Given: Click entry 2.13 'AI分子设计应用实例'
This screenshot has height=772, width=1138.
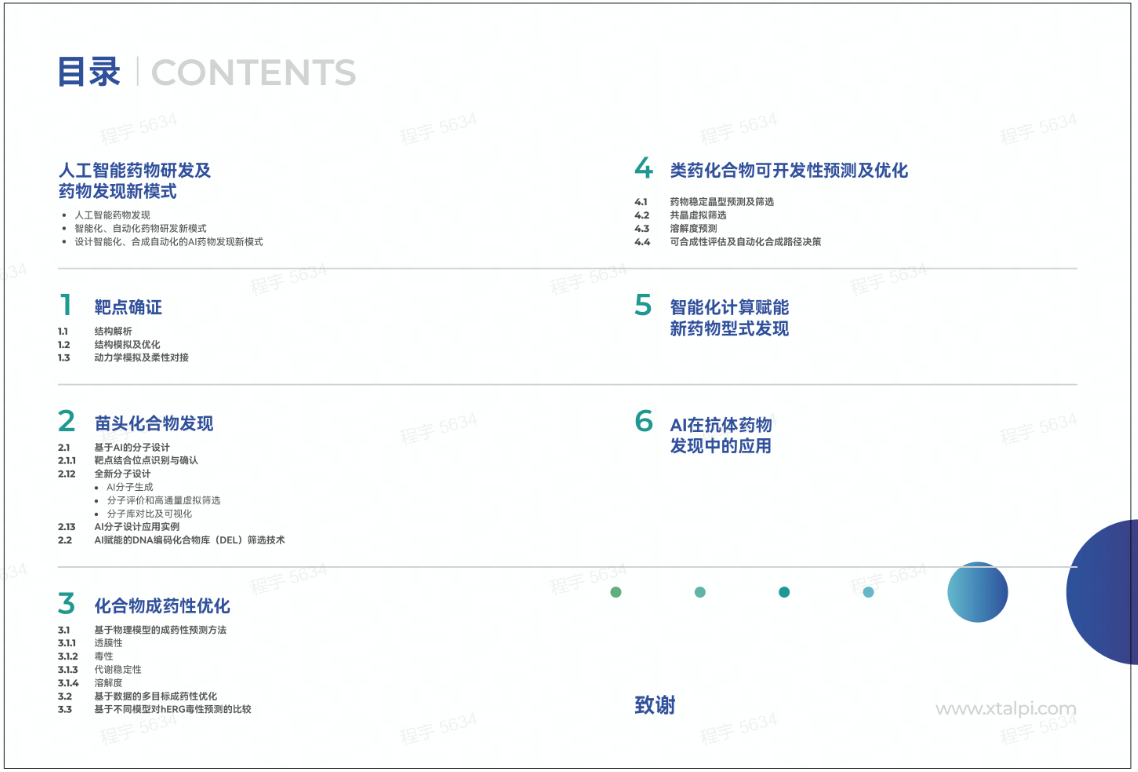Looking at the screenshot, I should point(136,527).
